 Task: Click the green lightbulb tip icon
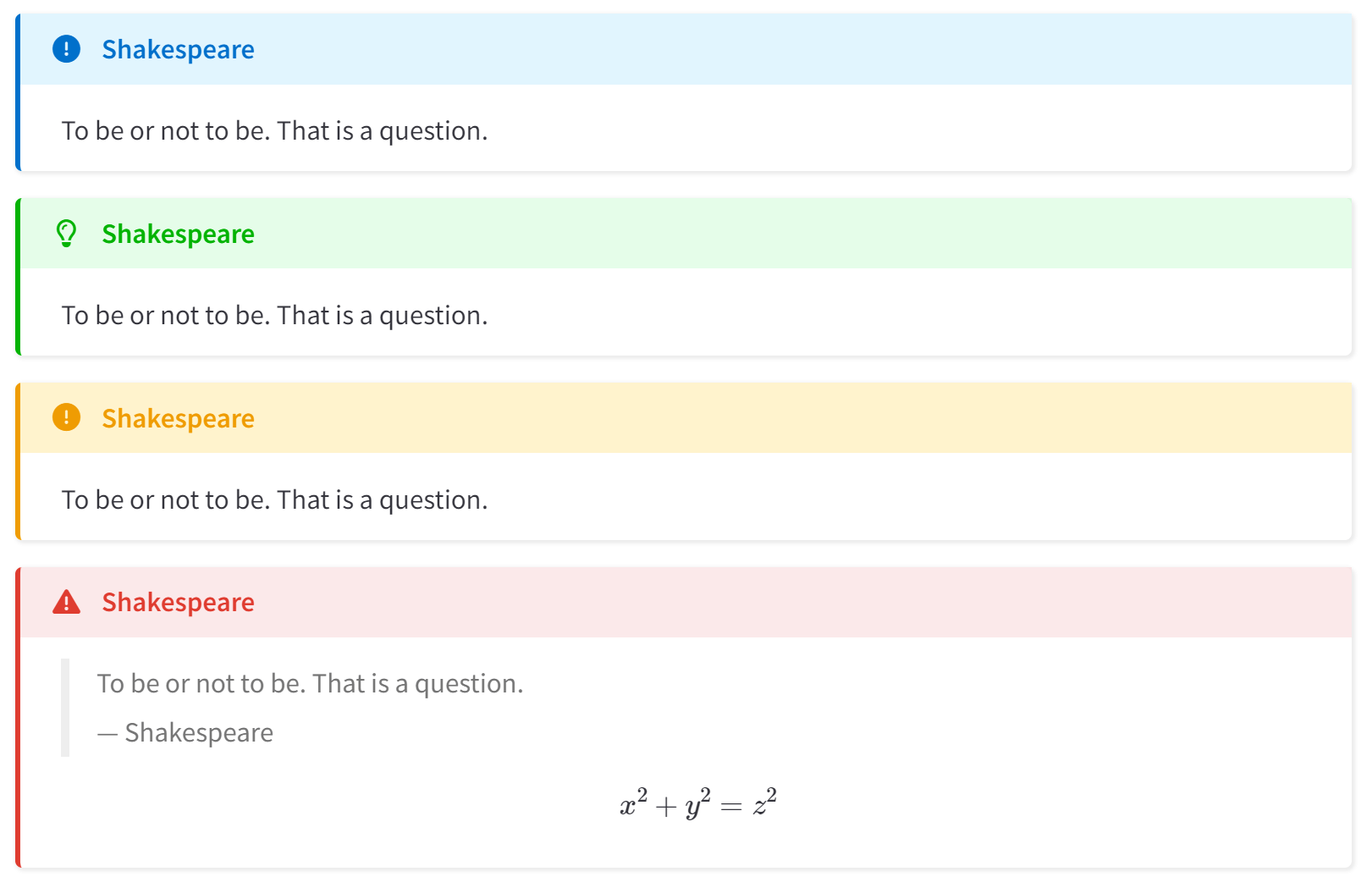coord(66,234)
